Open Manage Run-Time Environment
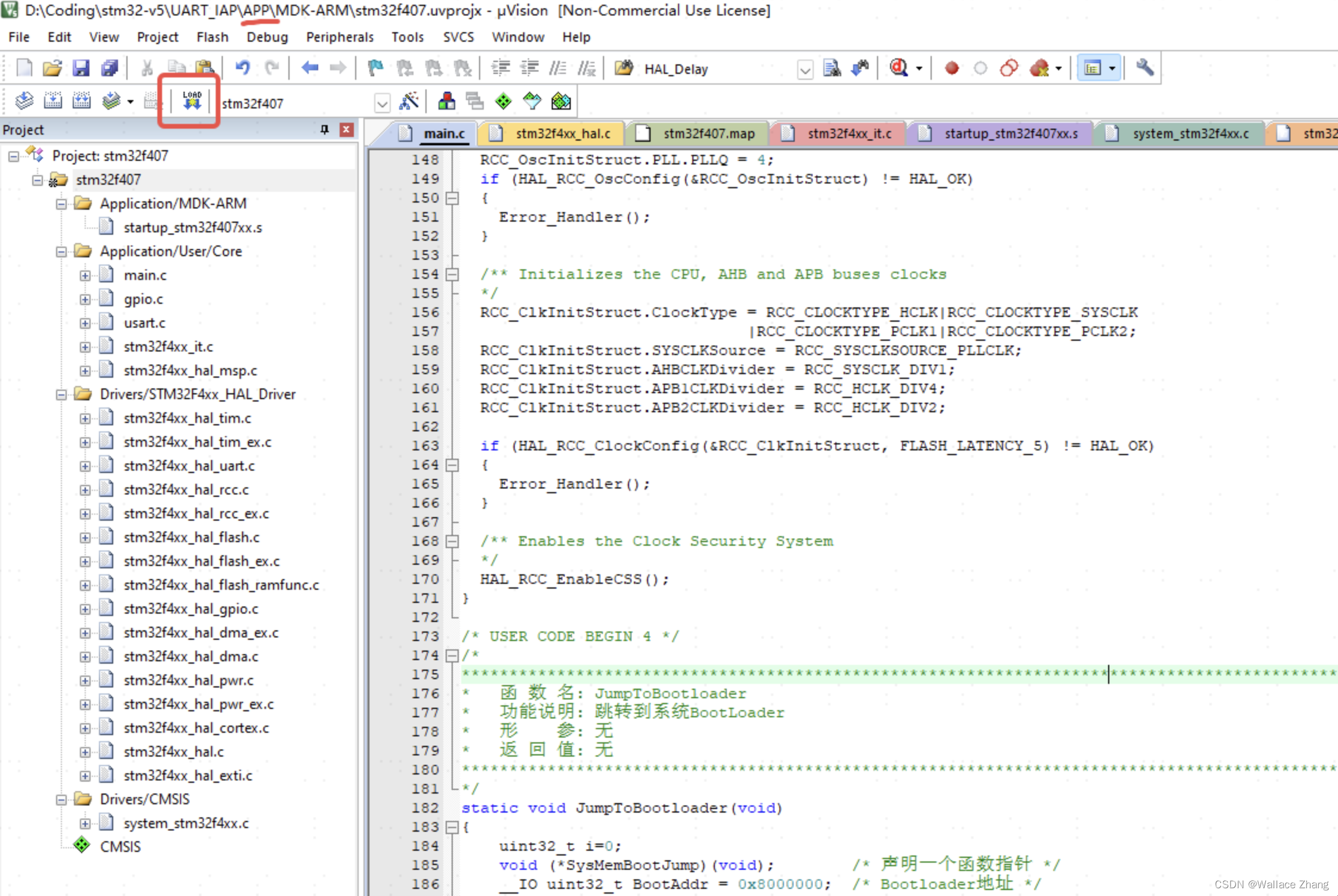This screenshot has height=896, width=1338. click(446, 101)
